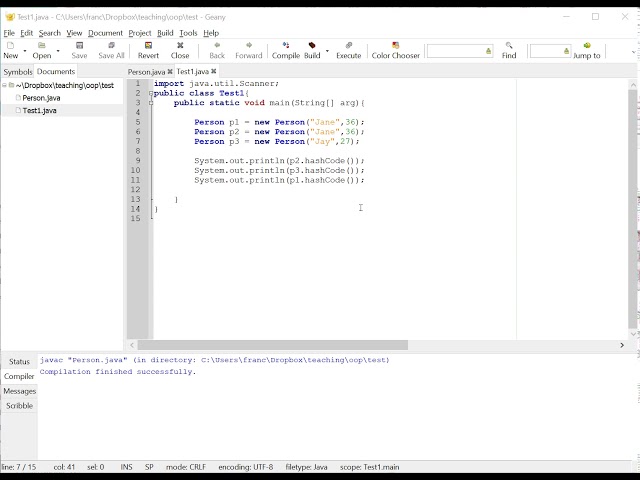This screenshot has width=640, height=480.
Task: Click 'encoding: UTF-8' in status bar
Action: tap(246, 467)
